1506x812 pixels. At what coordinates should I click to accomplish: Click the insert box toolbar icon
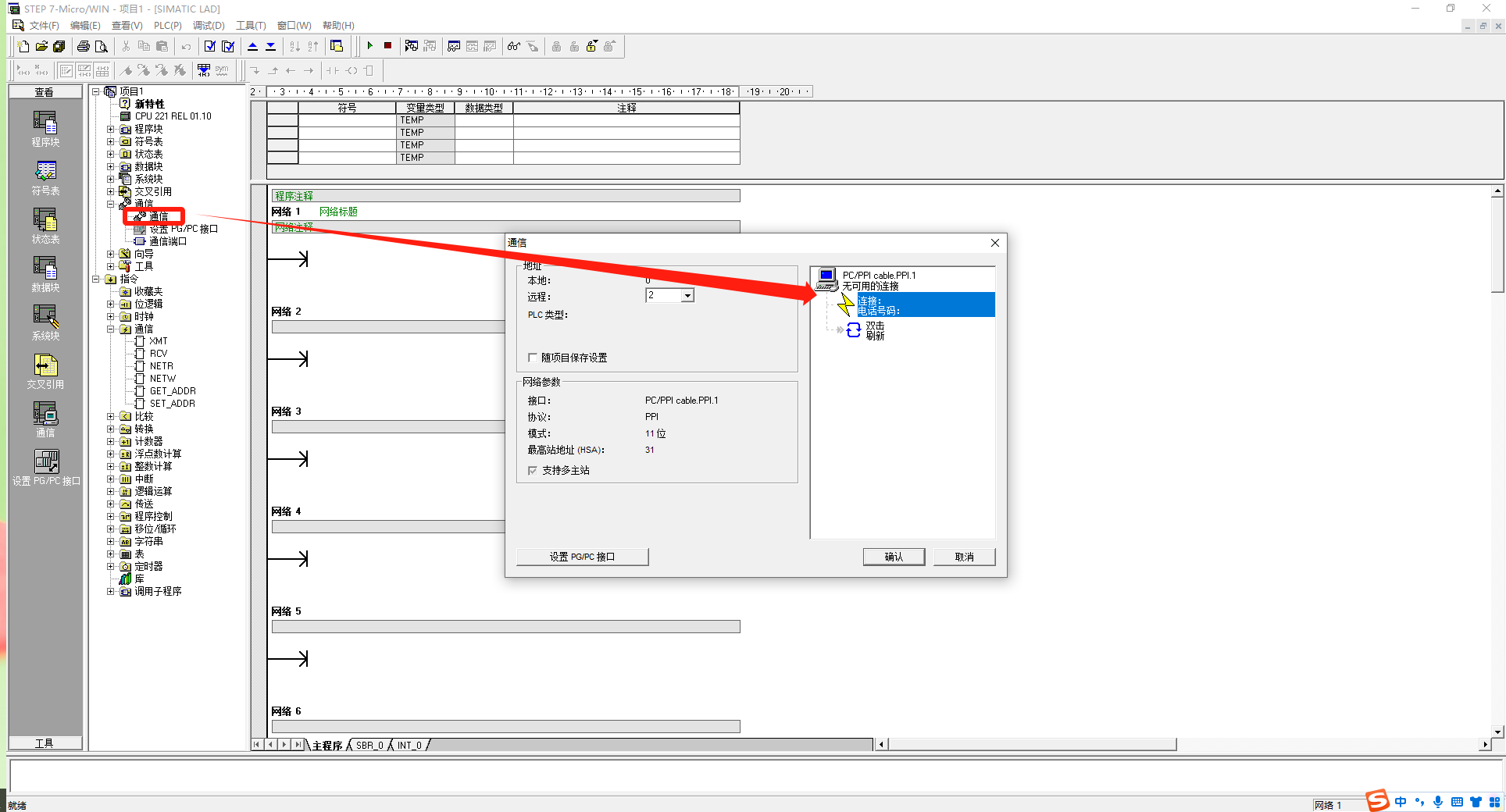click(369, 70)
